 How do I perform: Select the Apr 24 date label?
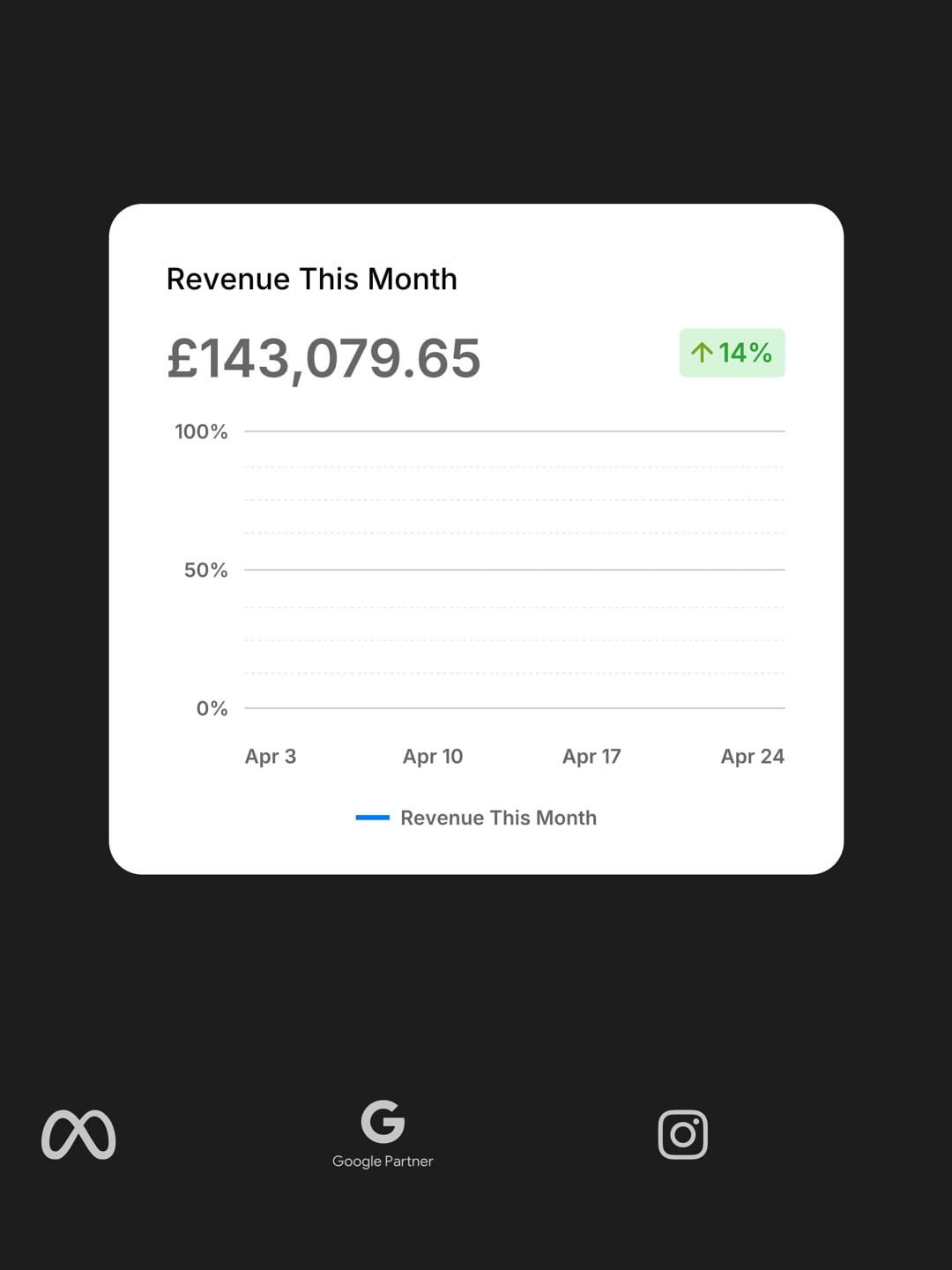[x=752, y=756]
